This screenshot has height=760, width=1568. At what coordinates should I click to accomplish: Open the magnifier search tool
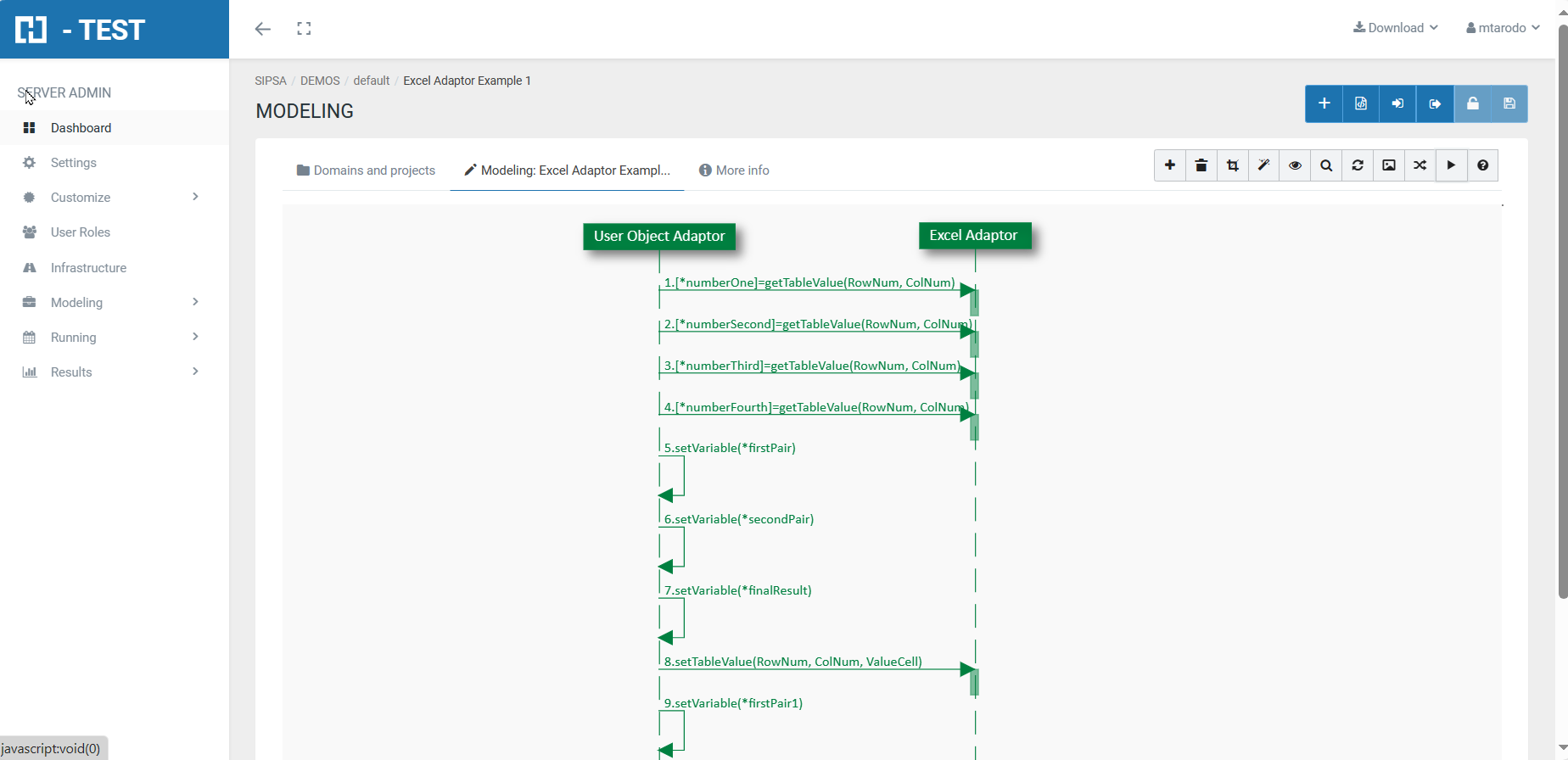coord(1326,165)
